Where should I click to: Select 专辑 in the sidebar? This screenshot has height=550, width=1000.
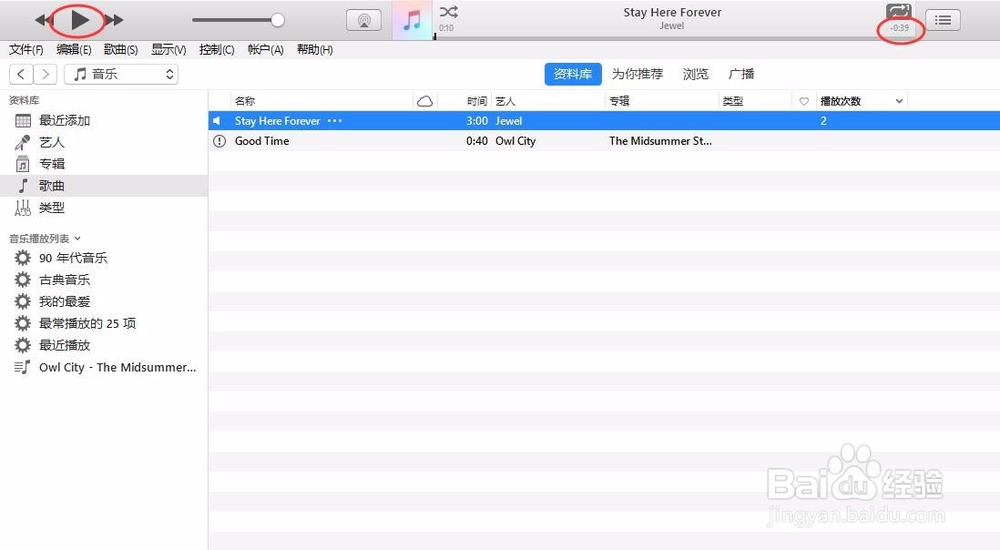pos(104,164)
